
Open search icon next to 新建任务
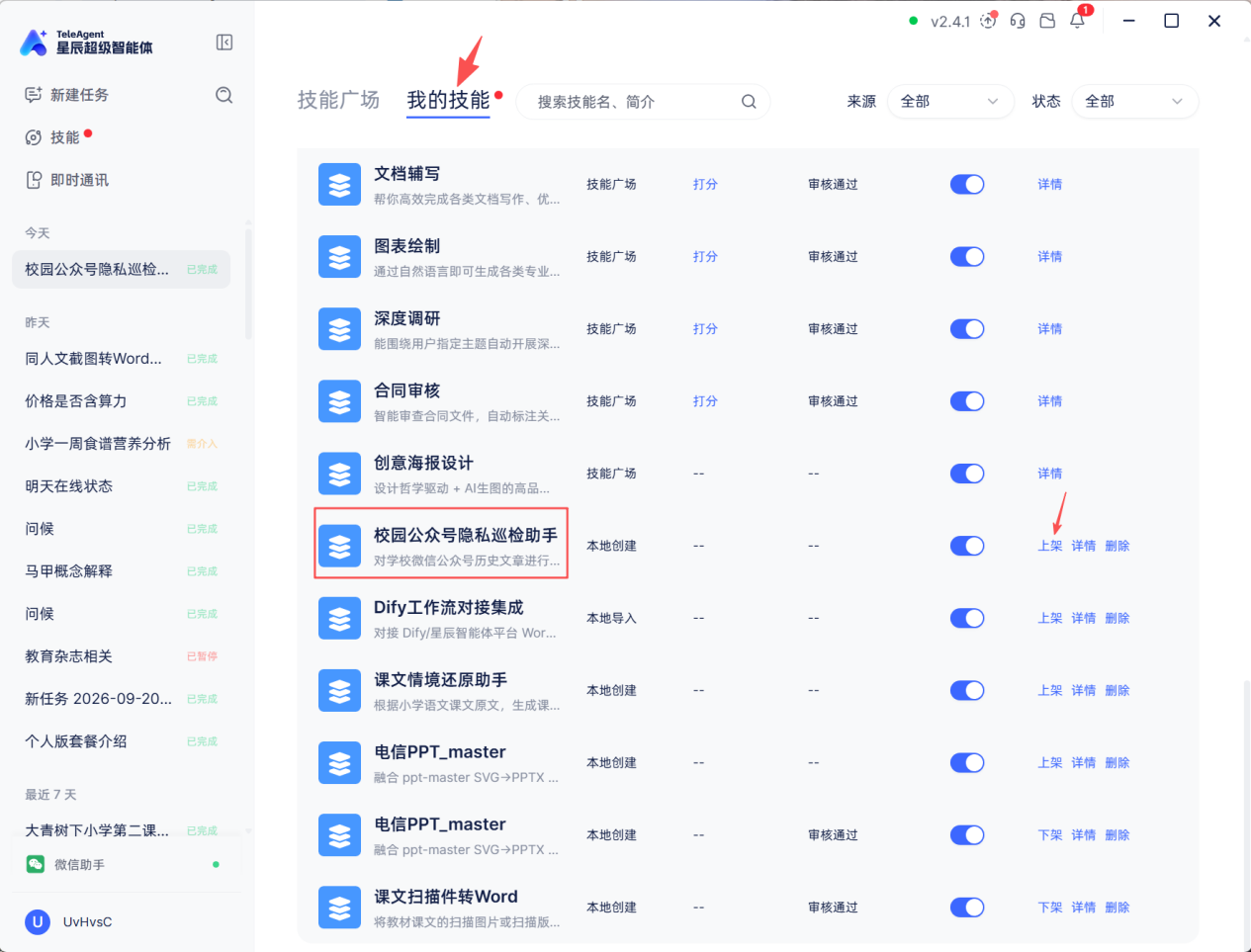(x=224, y=95)
